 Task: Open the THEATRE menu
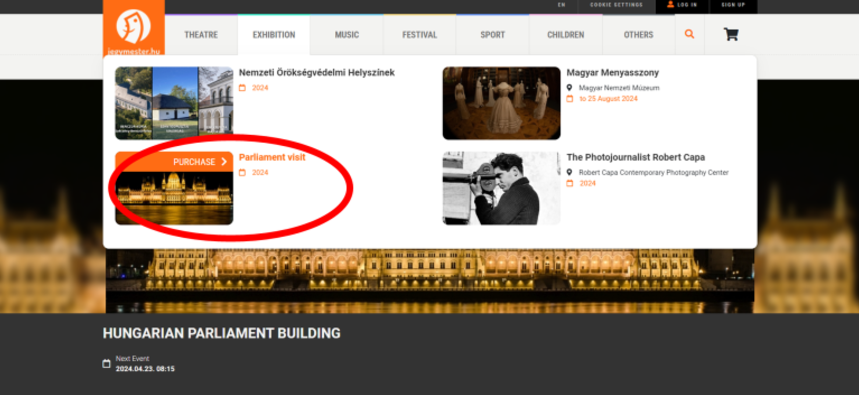201,35
